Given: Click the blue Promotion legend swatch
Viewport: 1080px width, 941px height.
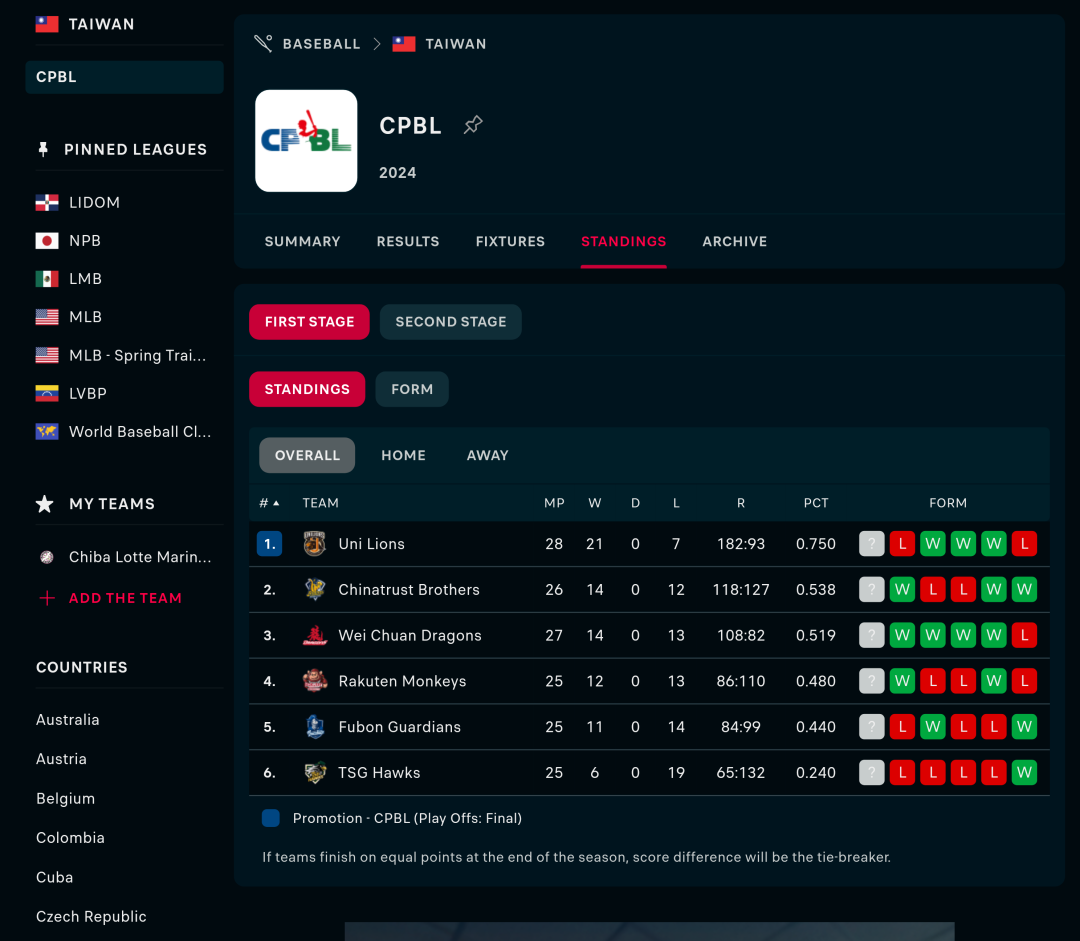Looking at the screenshot, I should tap(271, 818).
